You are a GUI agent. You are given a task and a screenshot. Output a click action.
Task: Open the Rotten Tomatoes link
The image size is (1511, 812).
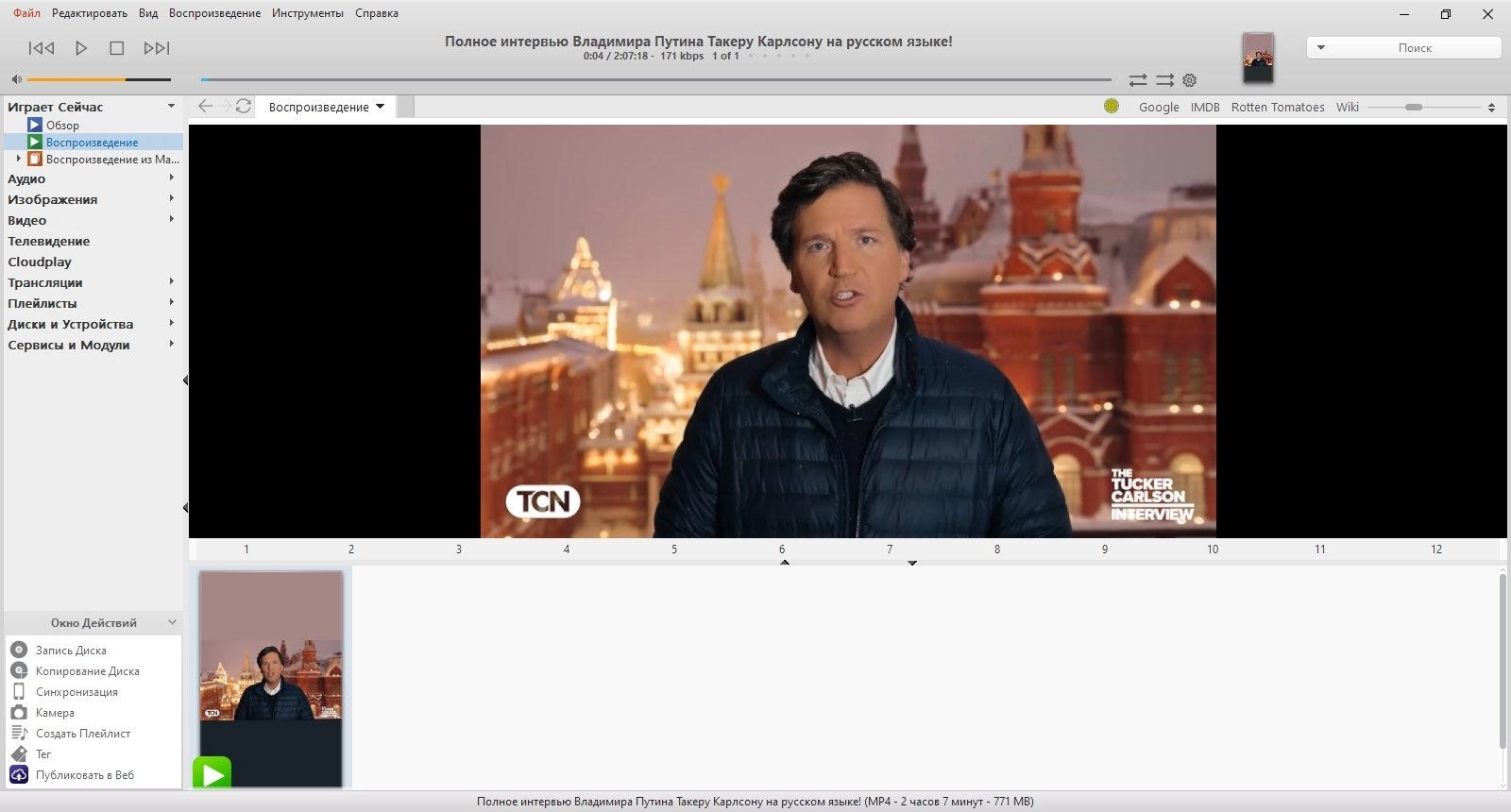[x=1278, y=107]
